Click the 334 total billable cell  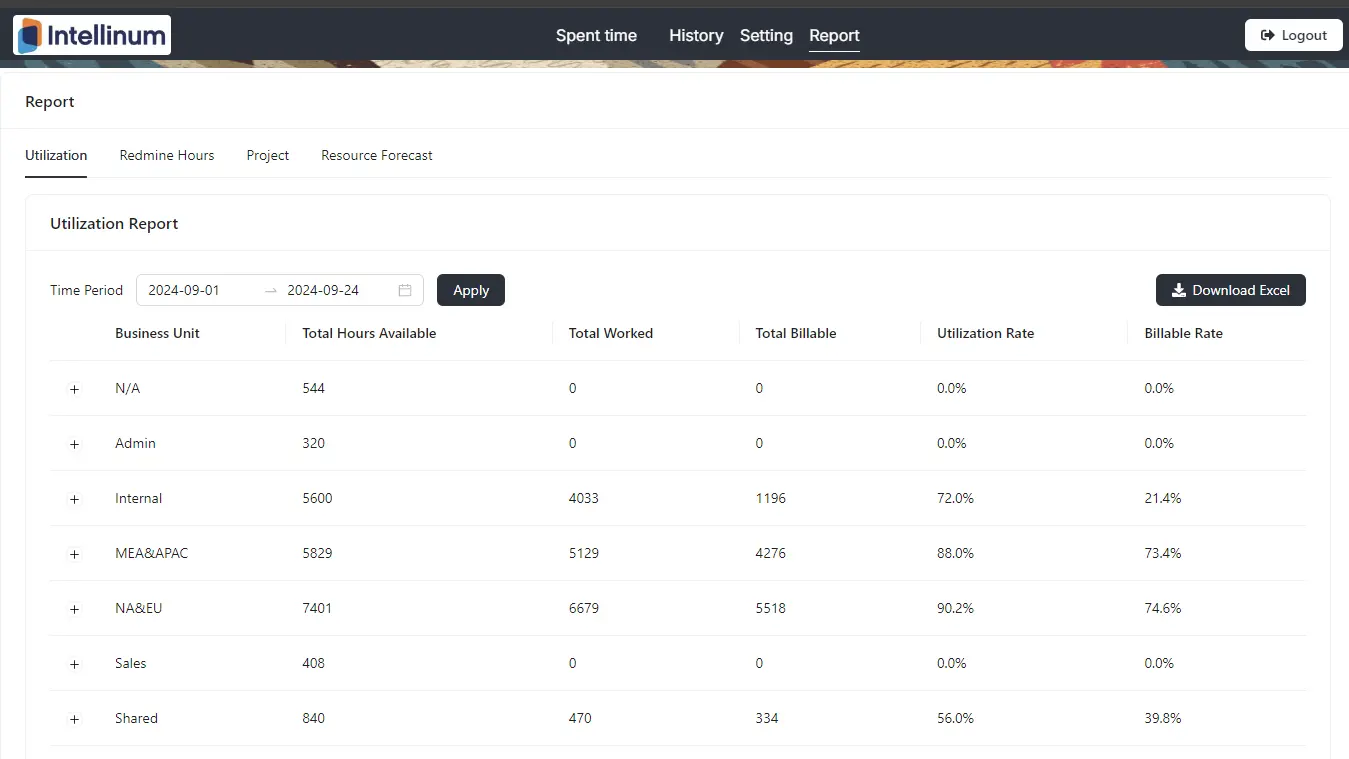[767, 718]
